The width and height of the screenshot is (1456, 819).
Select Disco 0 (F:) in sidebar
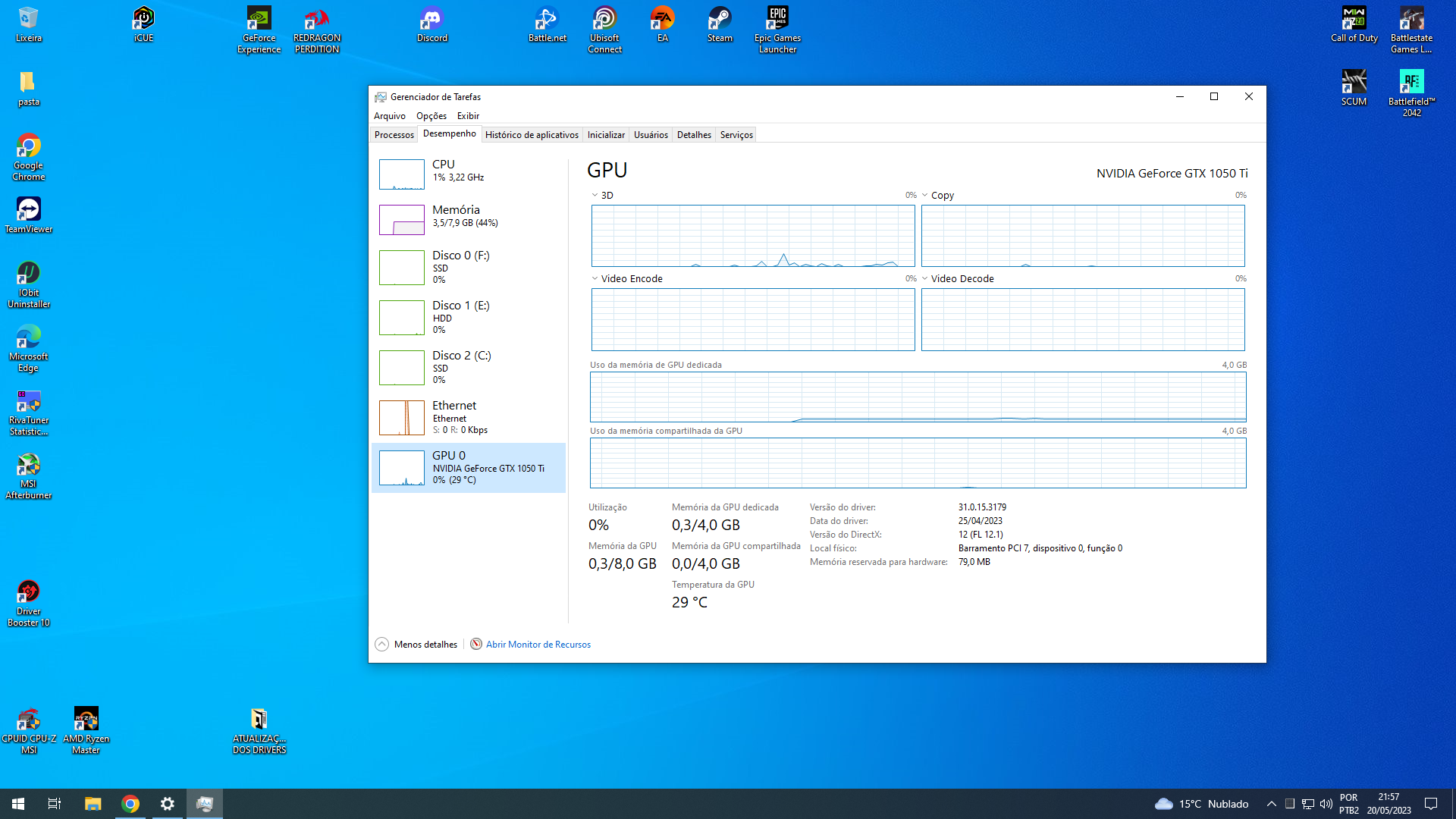point(469,267)
